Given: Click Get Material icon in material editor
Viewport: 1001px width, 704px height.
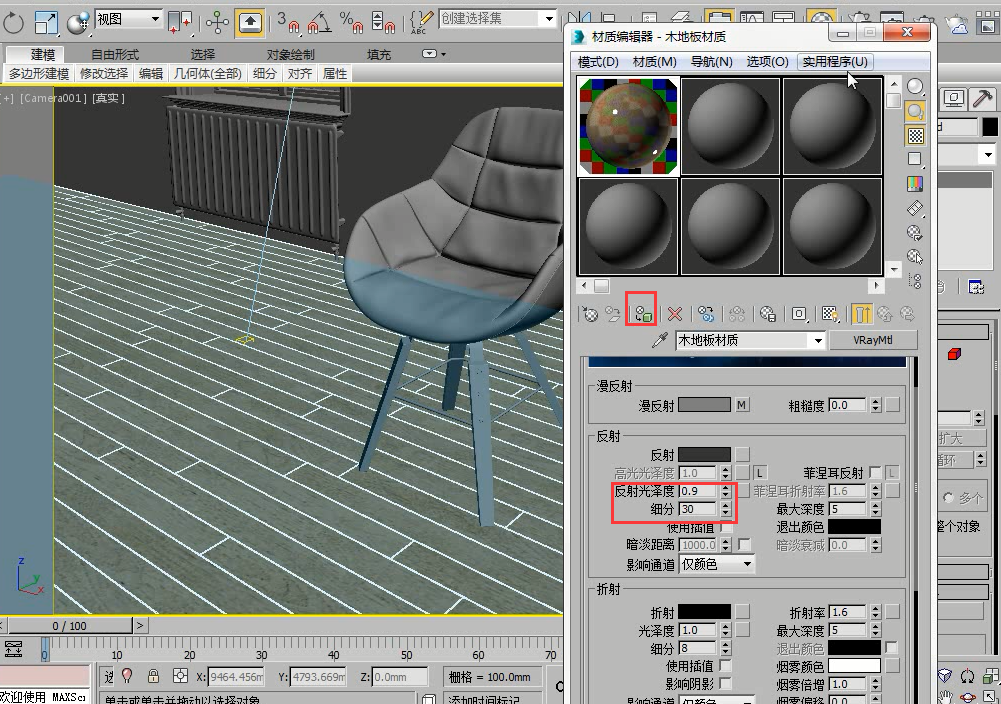Looking at the screenshot, I should 590,314.
